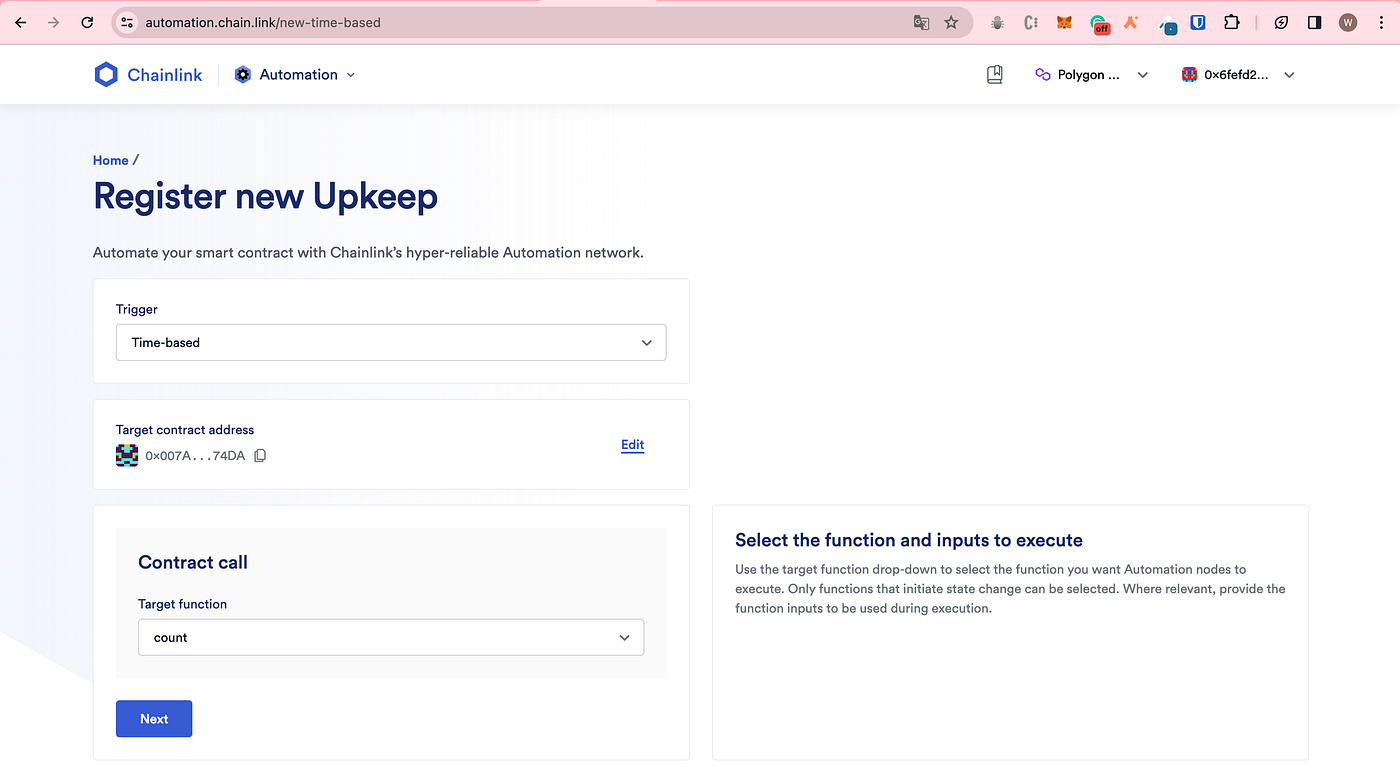1400x783 pixels.
Task: Click the 0x007A...74DA address text
Action: pyautogui.click(x=195, y=456)
